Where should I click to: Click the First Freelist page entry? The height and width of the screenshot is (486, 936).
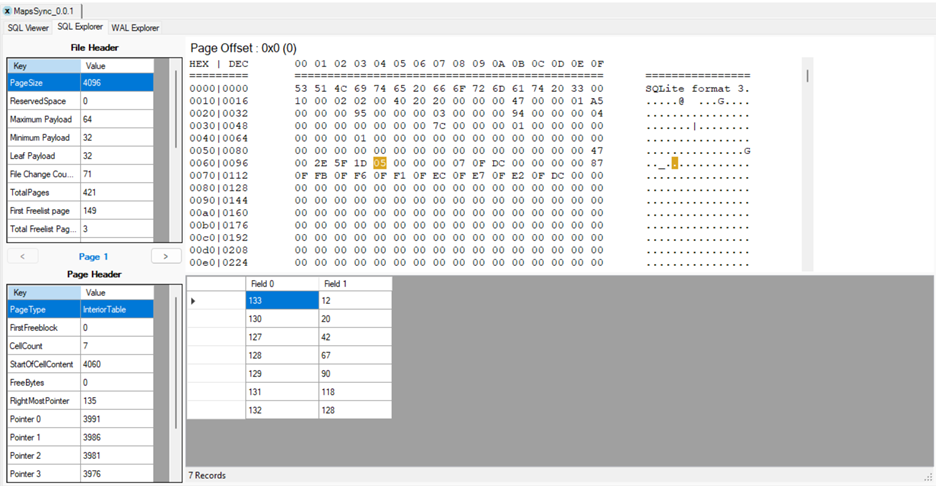point(80,210)
